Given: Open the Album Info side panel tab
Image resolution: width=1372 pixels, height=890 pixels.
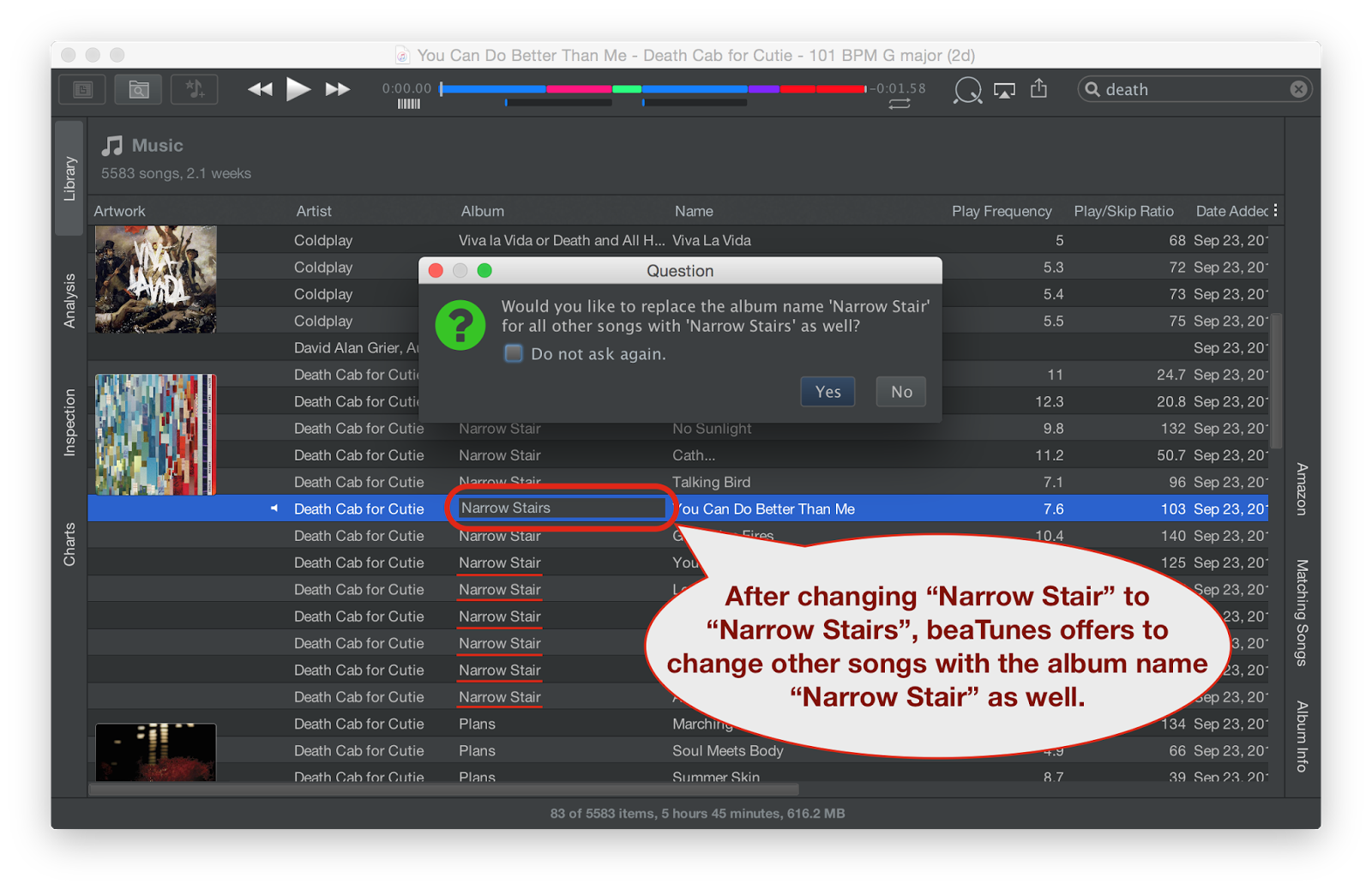Looking at the screenshot, I should click(1302, 736).
